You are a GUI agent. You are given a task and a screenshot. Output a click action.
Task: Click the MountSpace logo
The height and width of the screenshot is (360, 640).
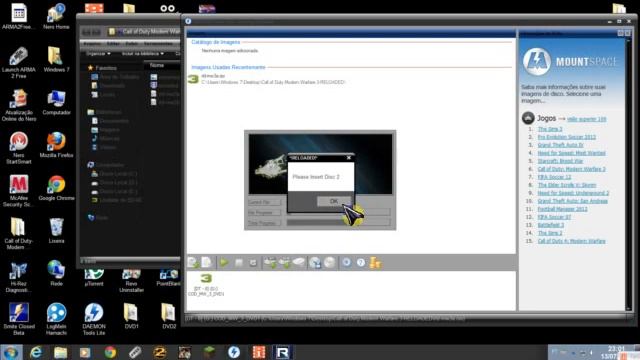pos(570,62)
